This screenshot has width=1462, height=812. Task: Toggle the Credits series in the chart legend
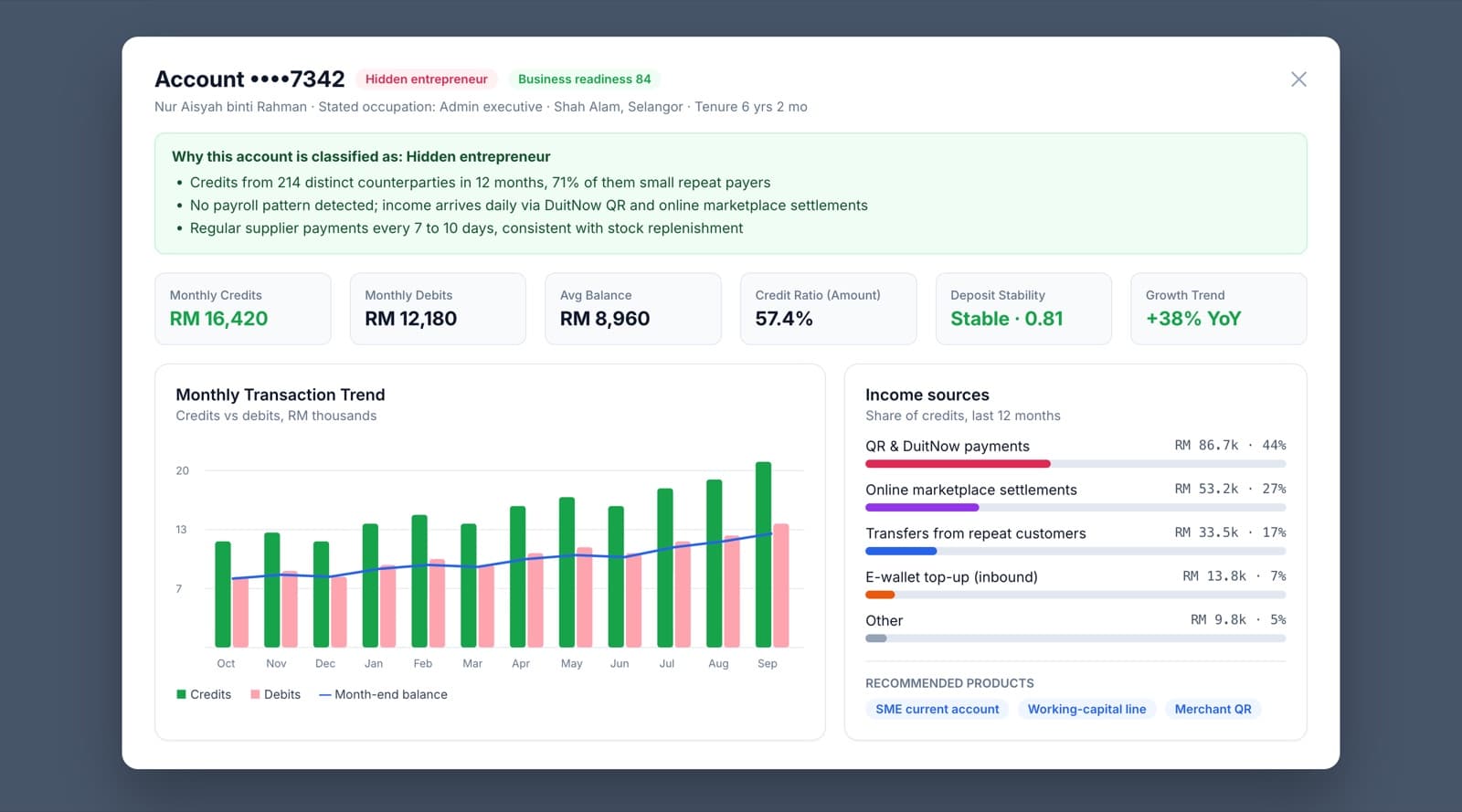pos(204,694)
